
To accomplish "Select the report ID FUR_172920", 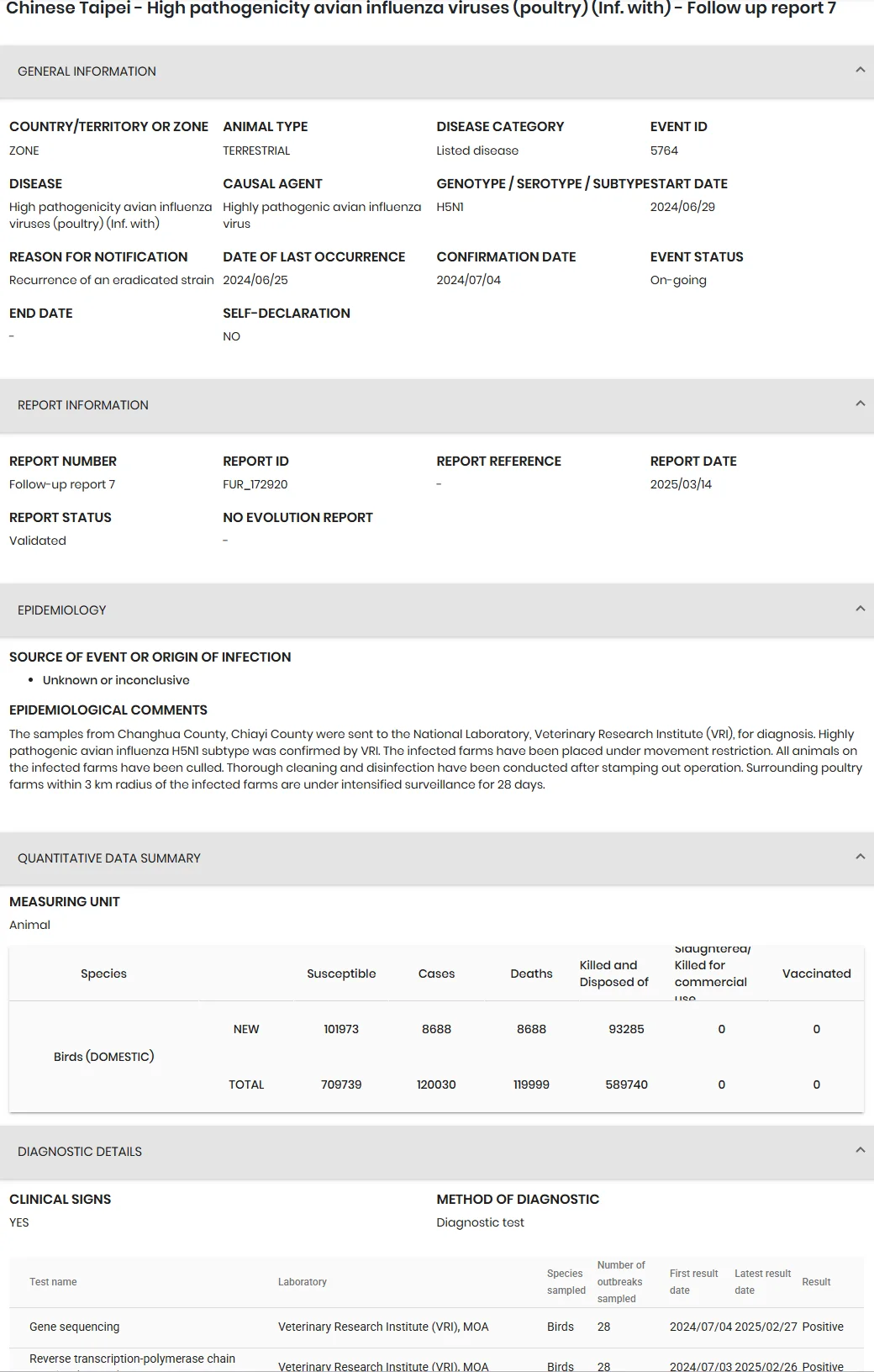I will [255, 484].
